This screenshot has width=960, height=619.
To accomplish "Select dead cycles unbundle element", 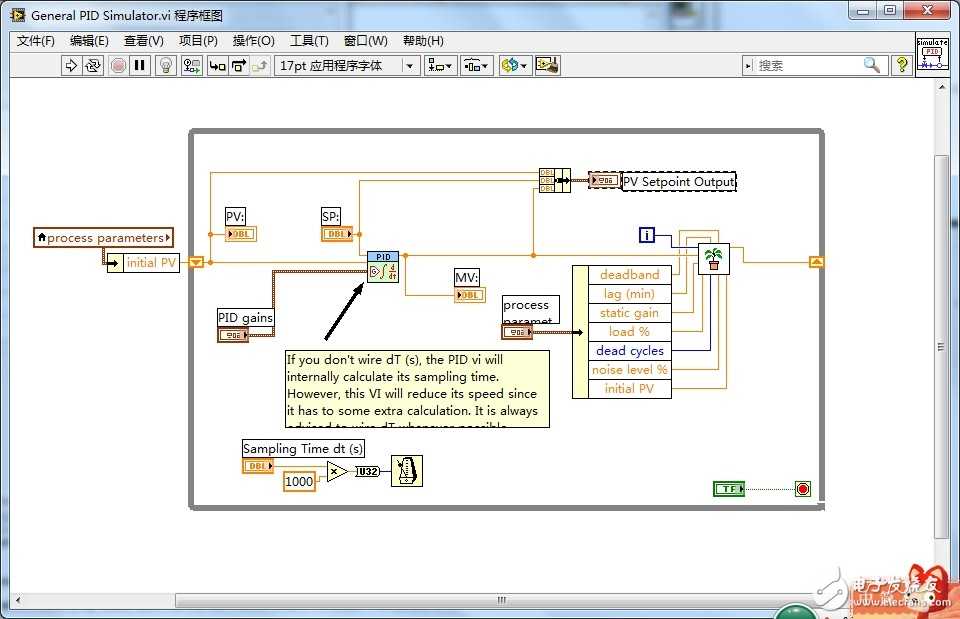I will click(x=629, y=351).
